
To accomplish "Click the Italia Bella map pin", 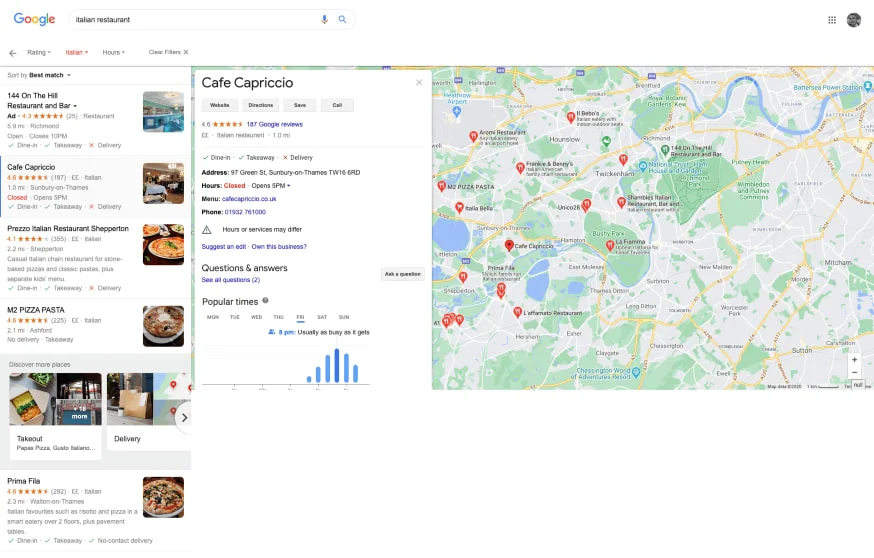I will click(459, 208).
